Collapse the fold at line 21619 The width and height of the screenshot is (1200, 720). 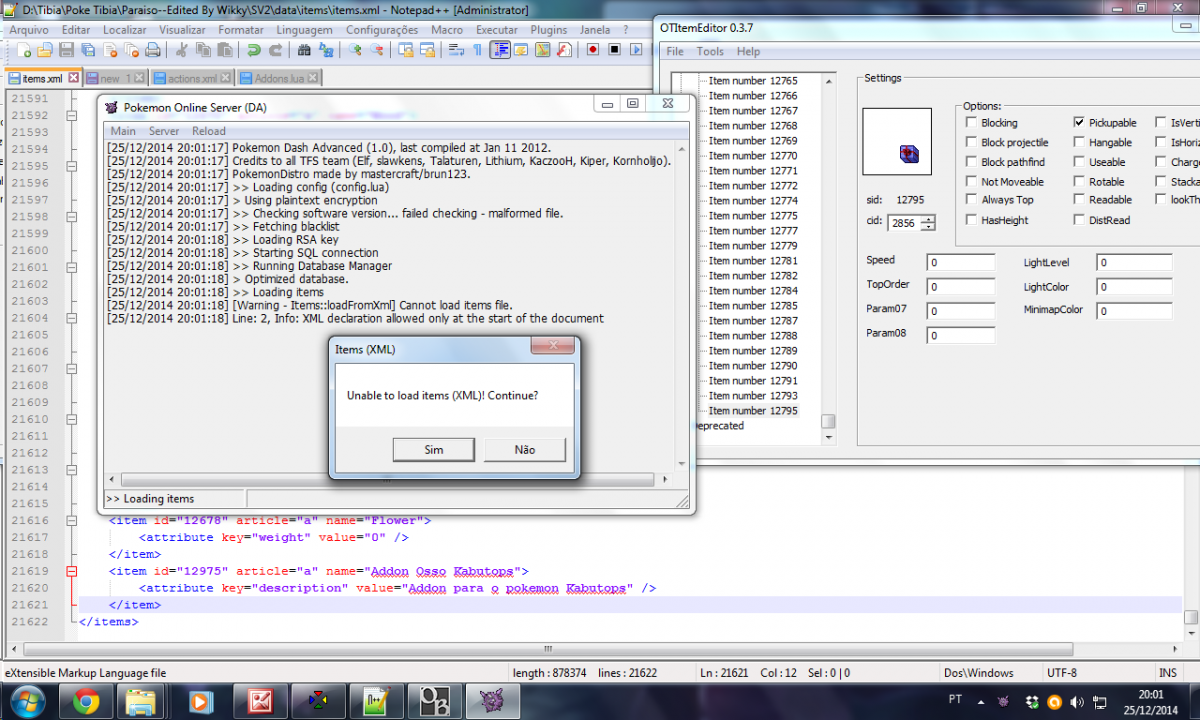[x=71, y=571]
